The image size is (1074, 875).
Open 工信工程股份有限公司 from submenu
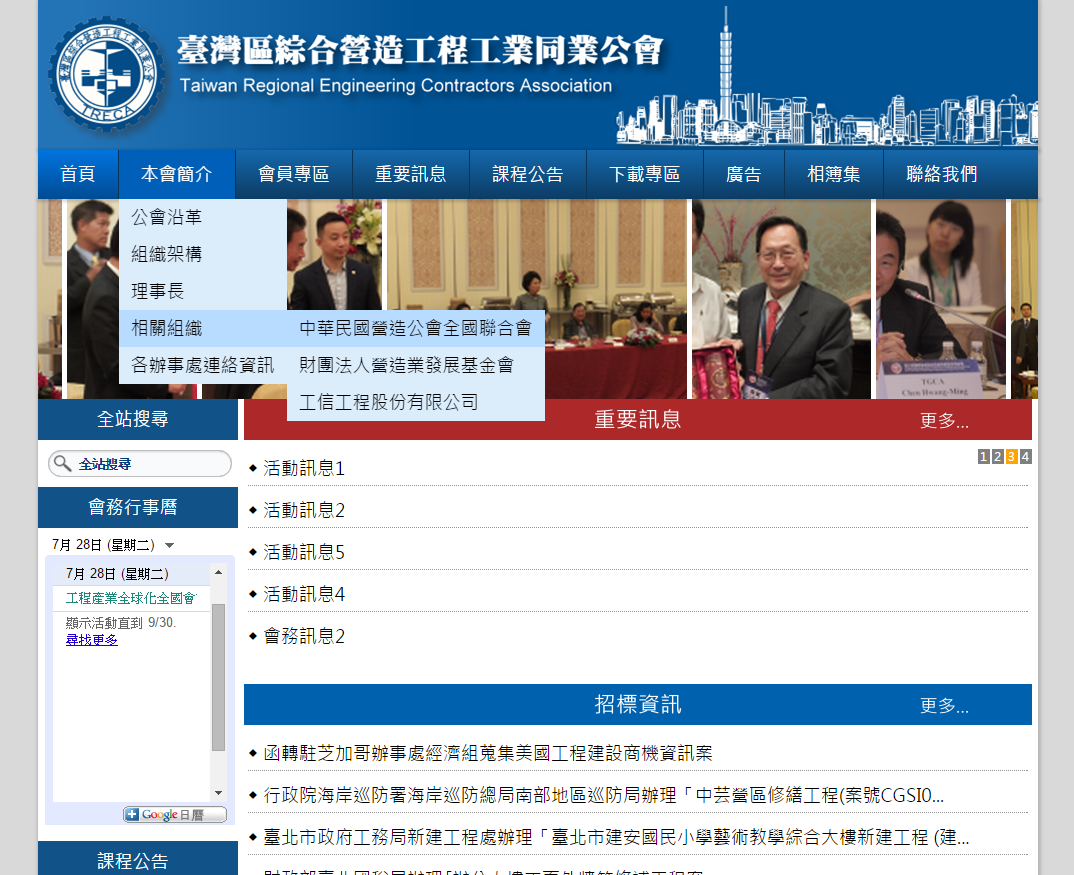pyautogui.click(x=389, y=402)
